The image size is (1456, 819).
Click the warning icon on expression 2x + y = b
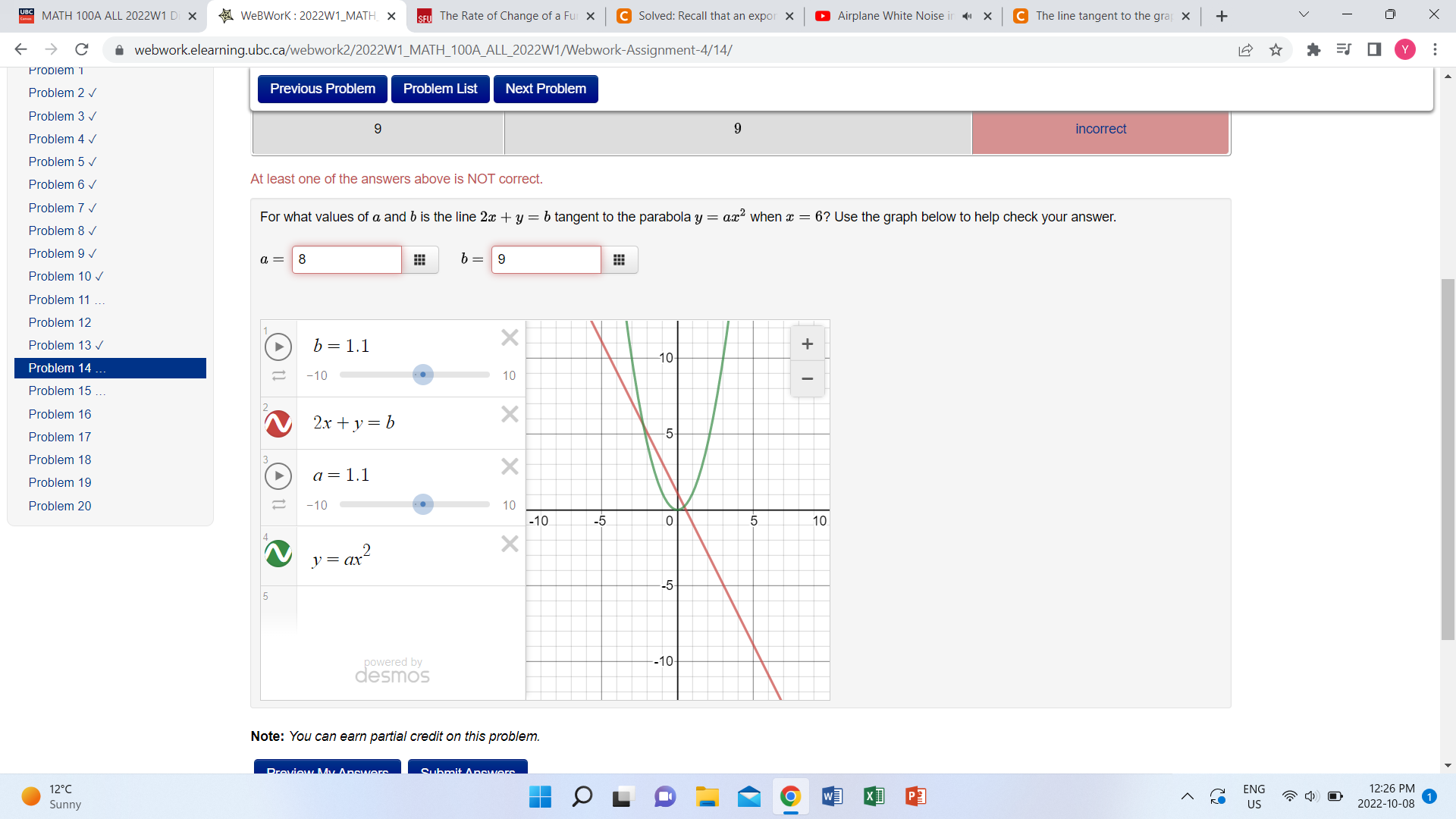[278, 423]
